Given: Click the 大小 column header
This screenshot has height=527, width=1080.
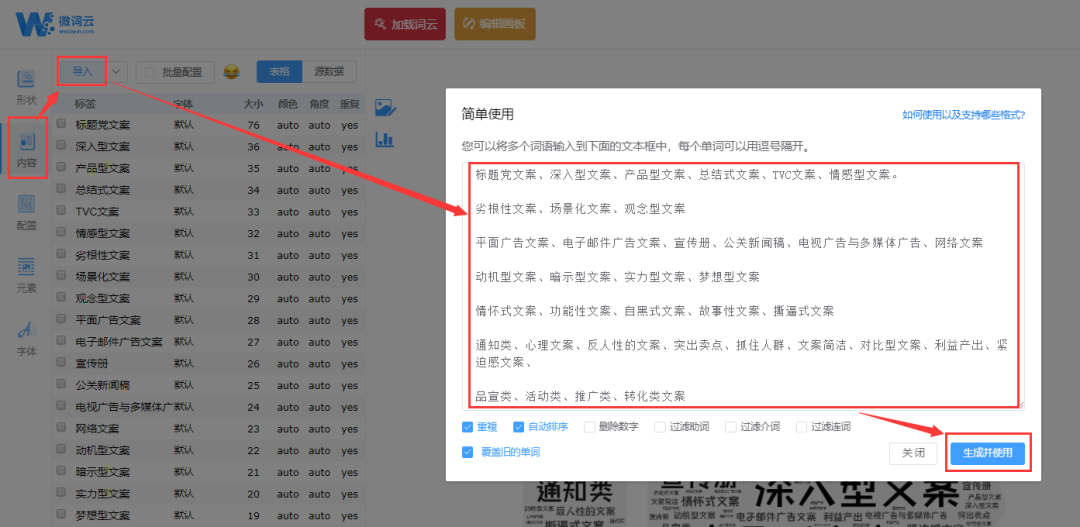Looking at the screenshot, I should click(x=253, y=104).
